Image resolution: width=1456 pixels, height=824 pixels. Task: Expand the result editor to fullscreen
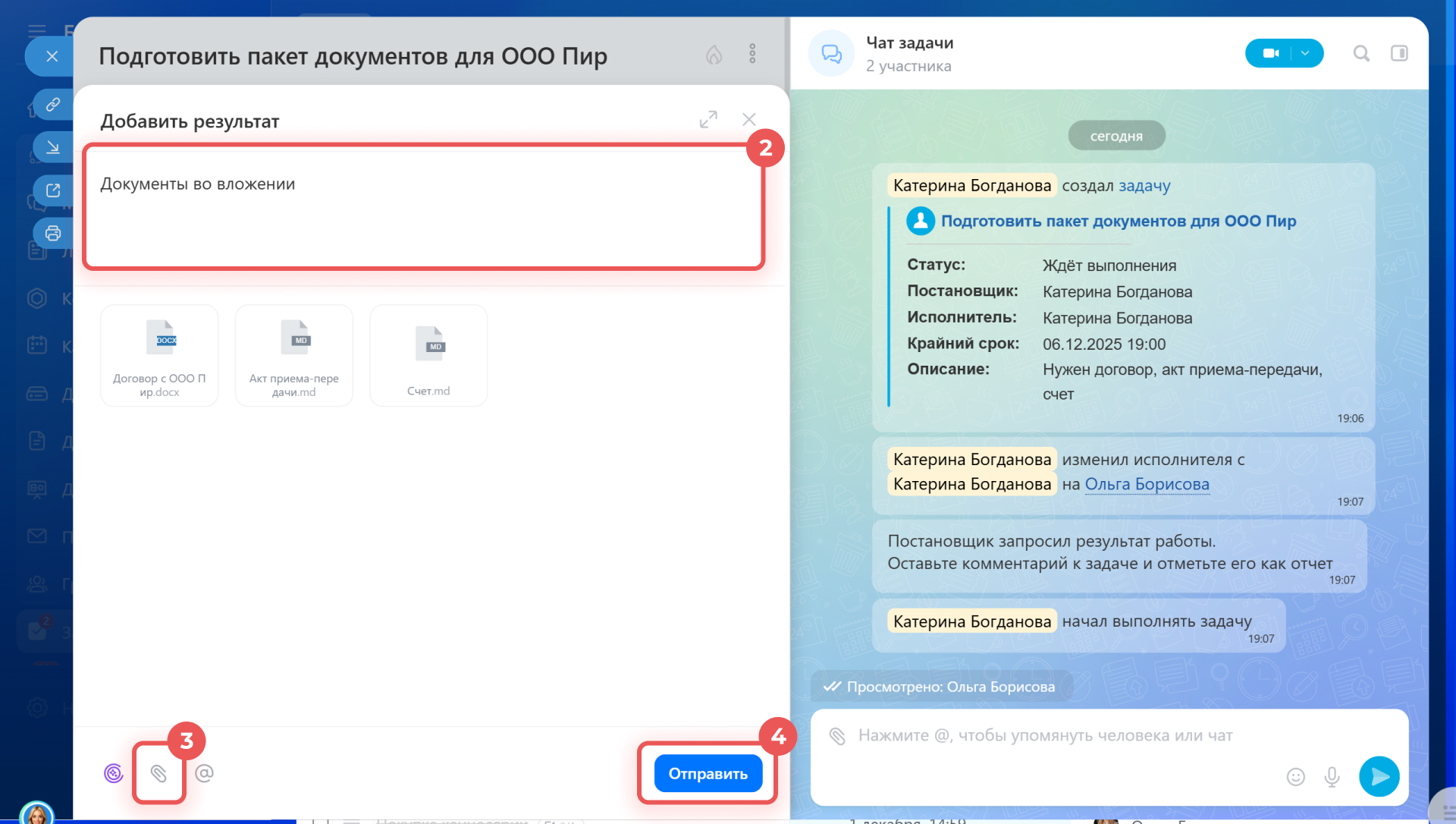708,120
